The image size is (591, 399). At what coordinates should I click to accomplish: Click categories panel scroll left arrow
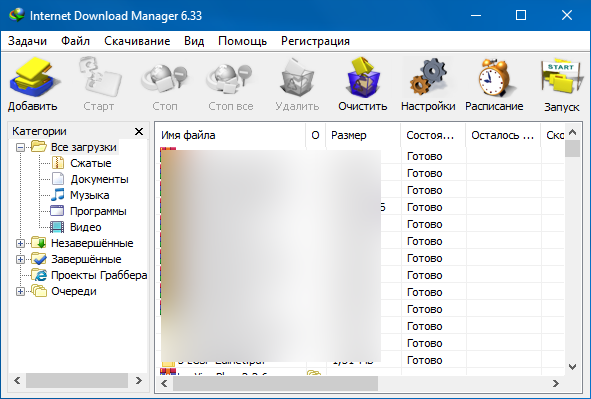pos(17,381)
